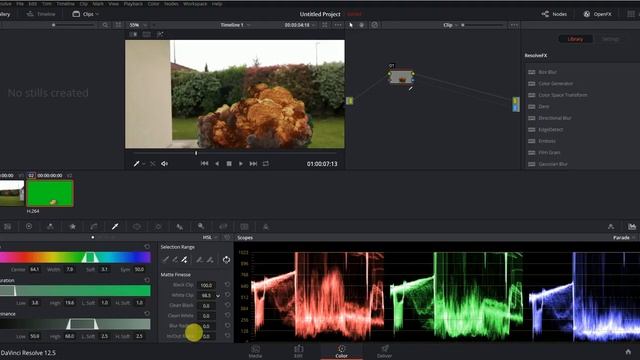The height and width of the screenshot is (360, 640).
Task: Open the Playback menu
Action: coord(133,4)
